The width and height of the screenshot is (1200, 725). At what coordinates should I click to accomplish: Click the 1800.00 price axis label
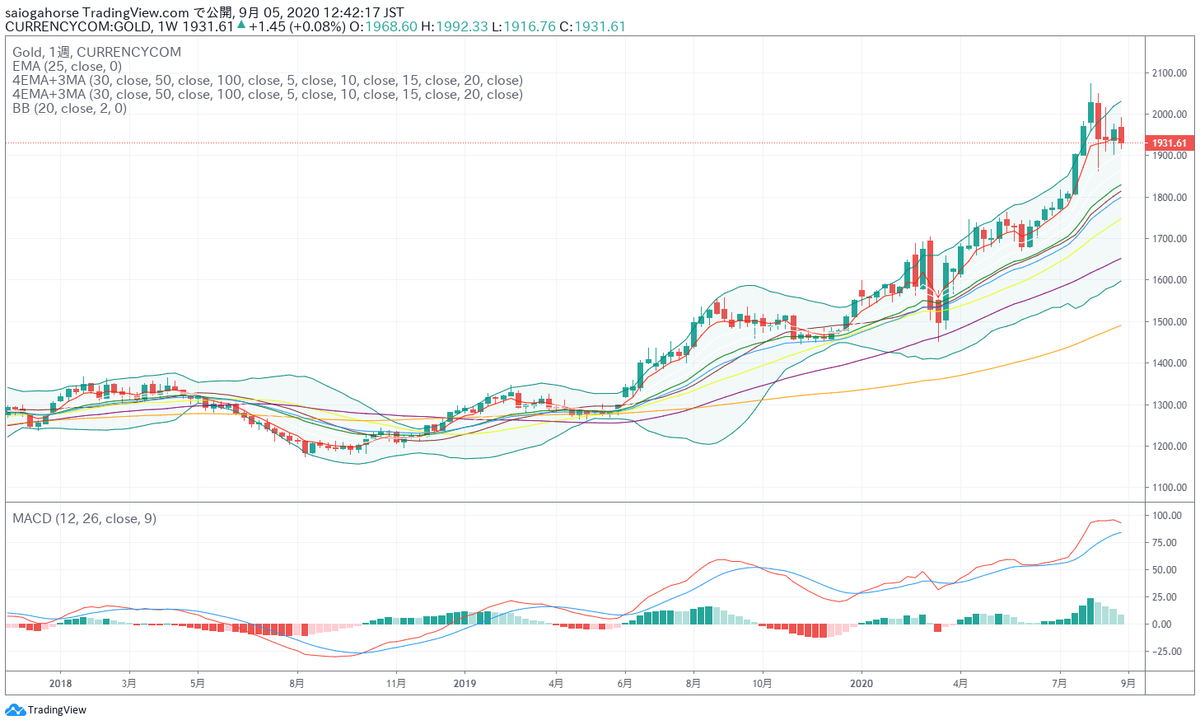pyautogui.click(x=1169, y=198)
